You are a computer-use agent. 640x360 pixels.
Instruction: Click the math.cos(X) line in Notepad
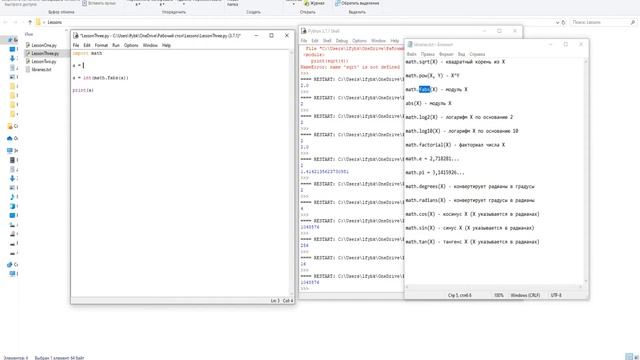[x=472, y=215]
